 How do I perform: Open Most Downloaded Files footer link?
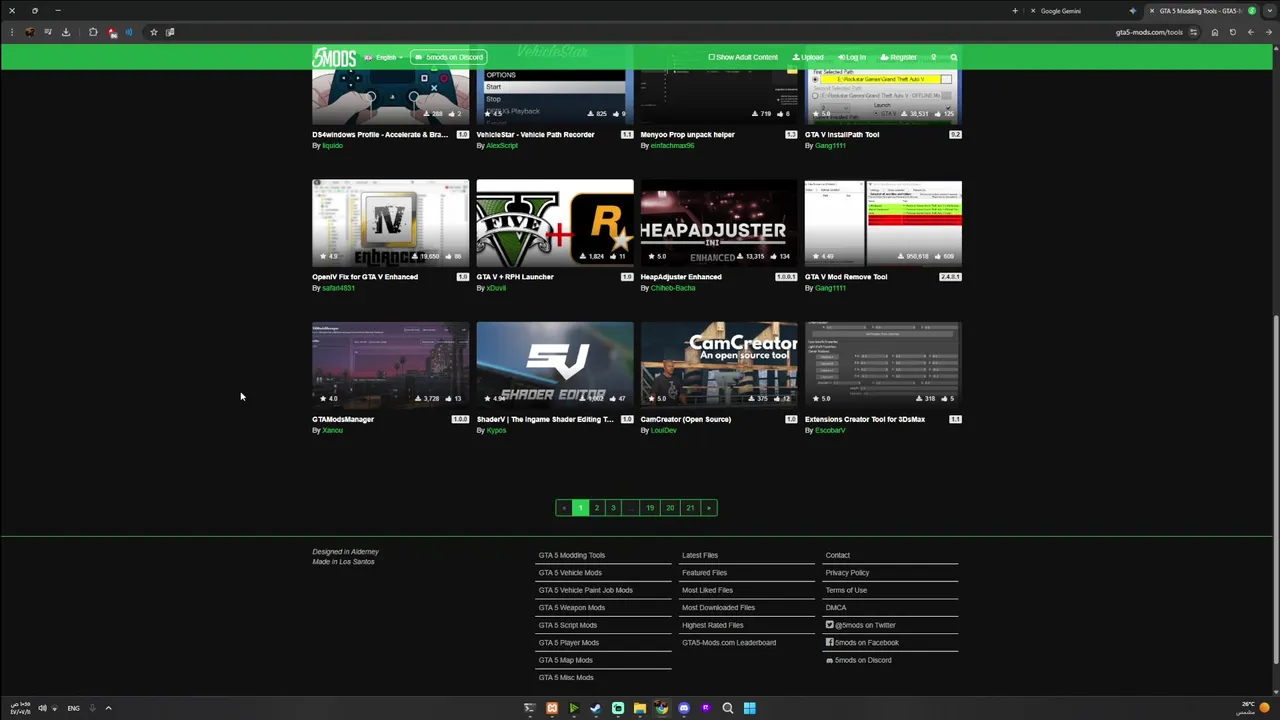(x=718, y=608)
